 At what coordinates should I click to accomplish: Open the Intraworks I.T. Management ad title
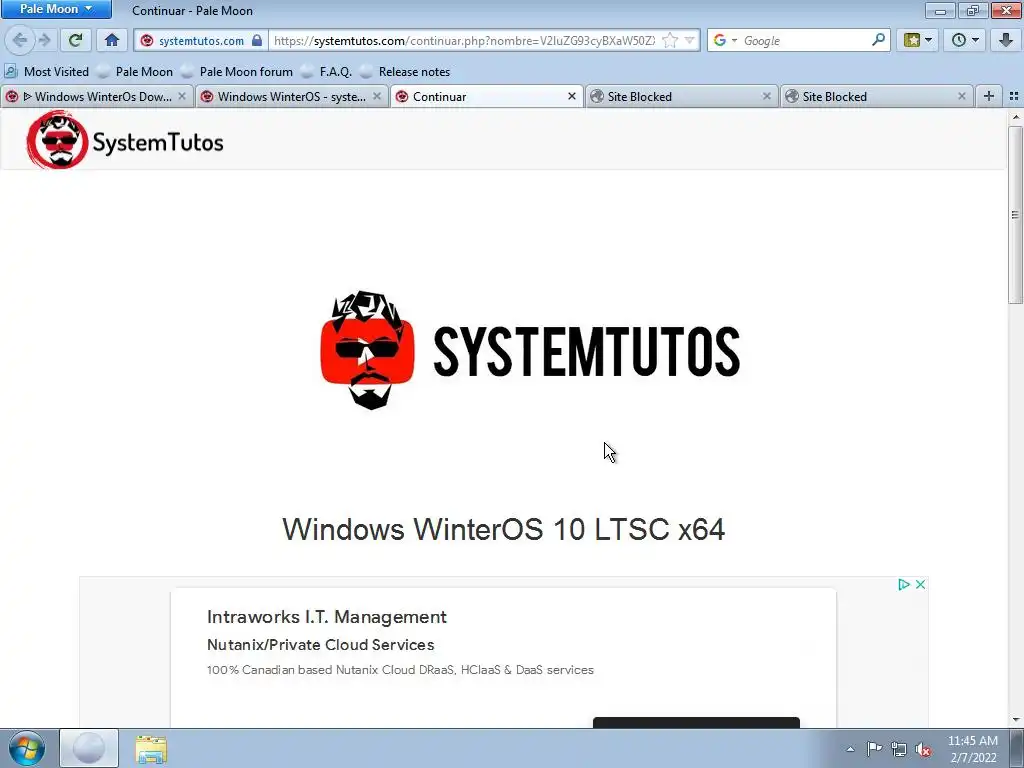327,617
